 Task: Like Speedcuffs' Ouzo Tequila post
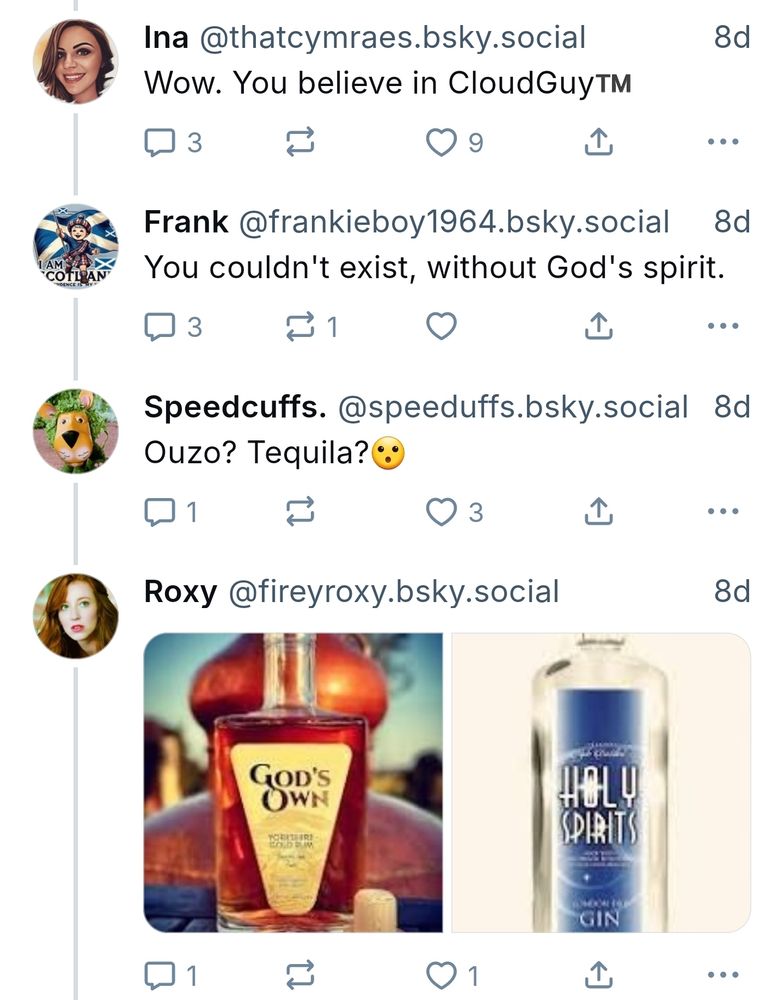coord(441,512)
